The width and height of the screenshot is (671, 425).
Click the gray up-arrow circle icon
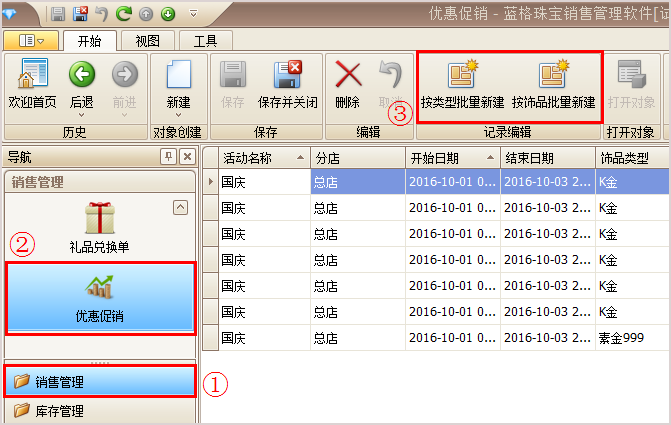(146, 15)
